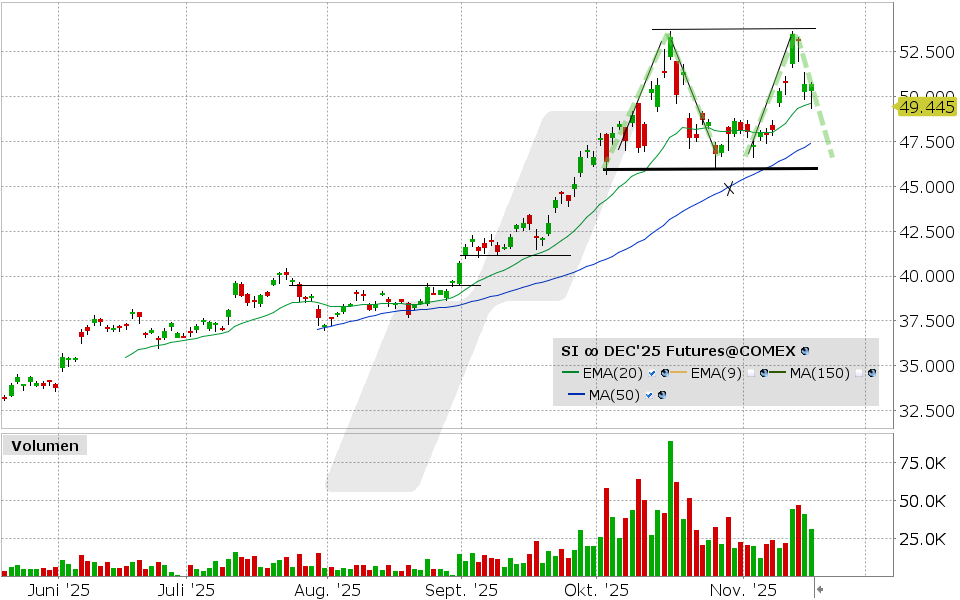The image size is (960, 600).
Task: Click the SI DEC'25 Futures@COMEX title text
Action: 681,351
